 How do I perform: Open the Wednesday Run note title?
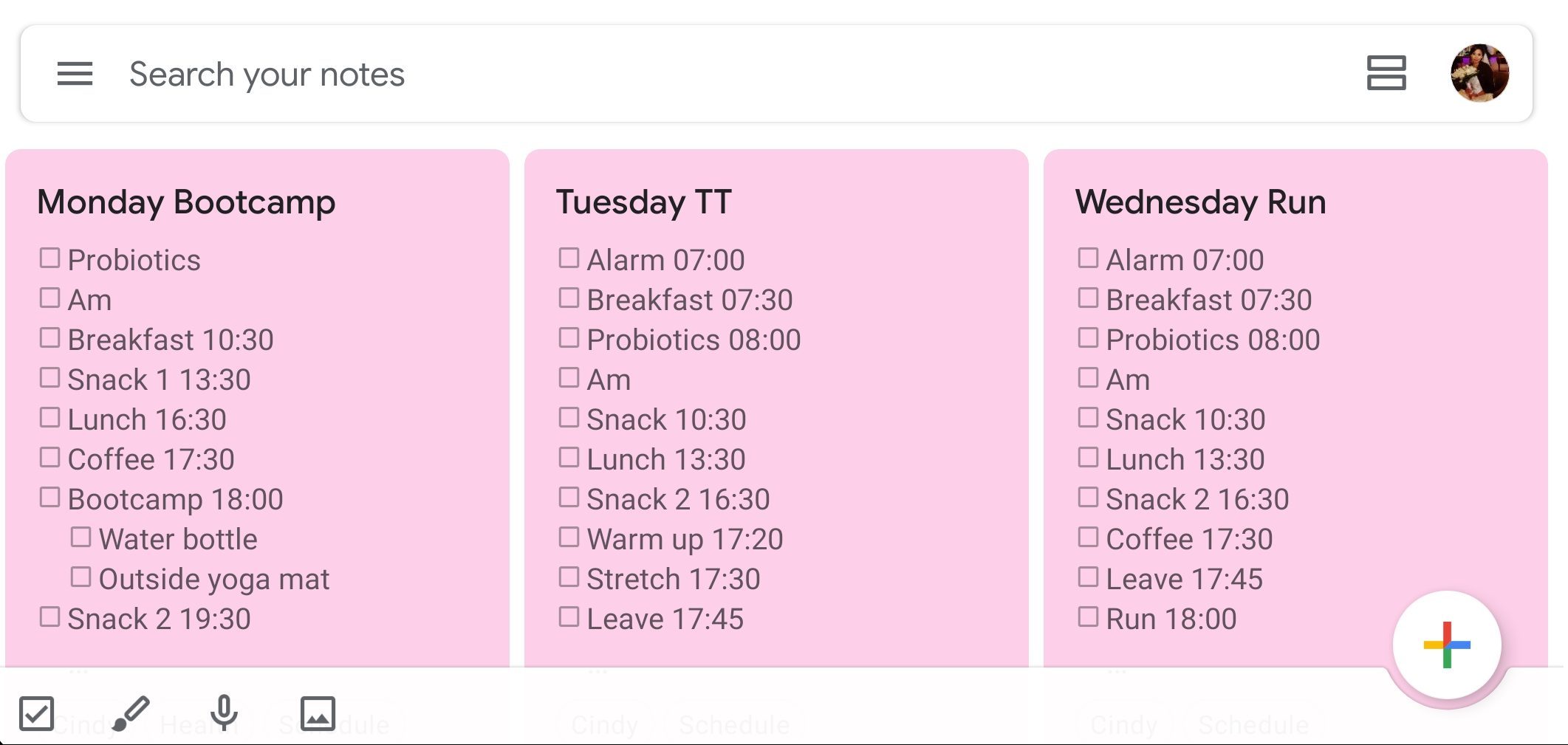1200,202
